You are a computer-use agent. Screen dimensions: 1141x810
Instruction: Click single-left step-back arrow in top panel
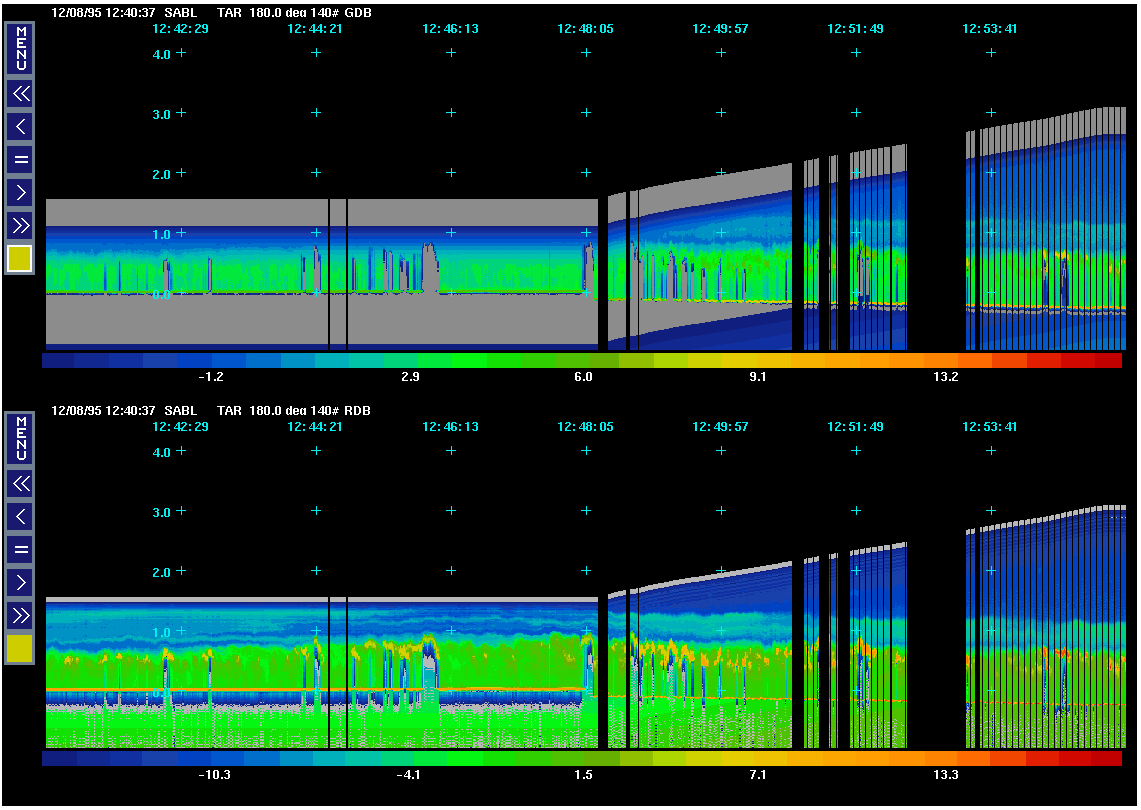(x=20, y=127)
